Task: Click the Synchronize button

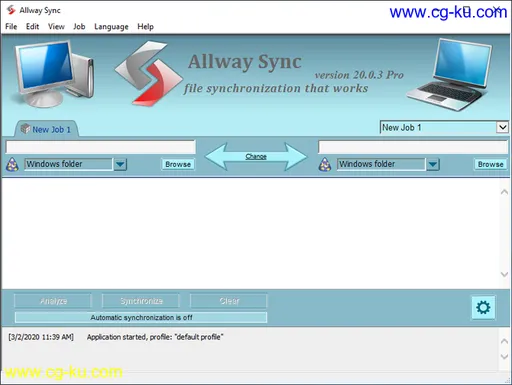Action: (x=141, y=301)
